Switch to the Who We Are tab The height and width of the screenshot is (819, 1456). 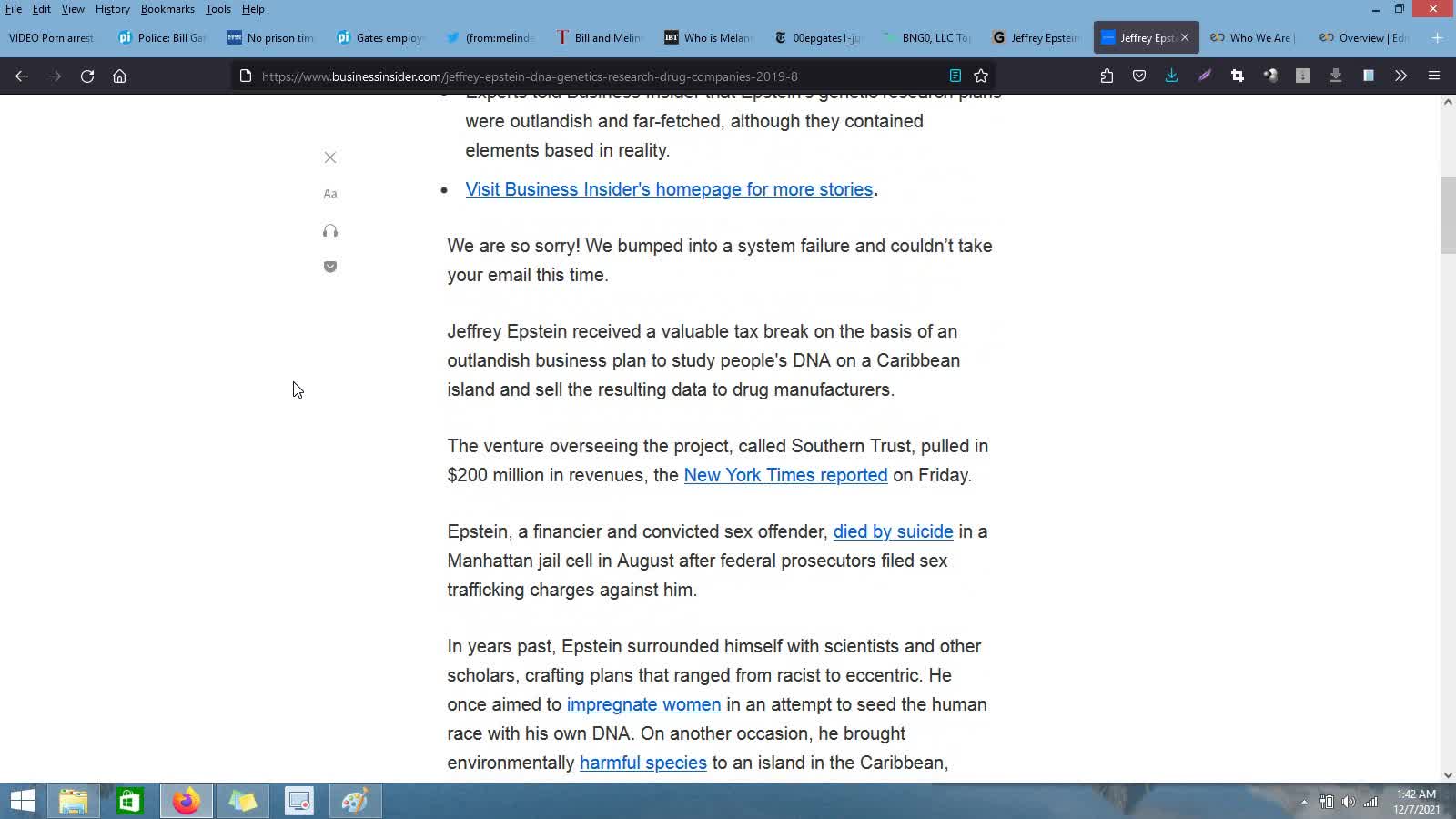[1254, 37]
